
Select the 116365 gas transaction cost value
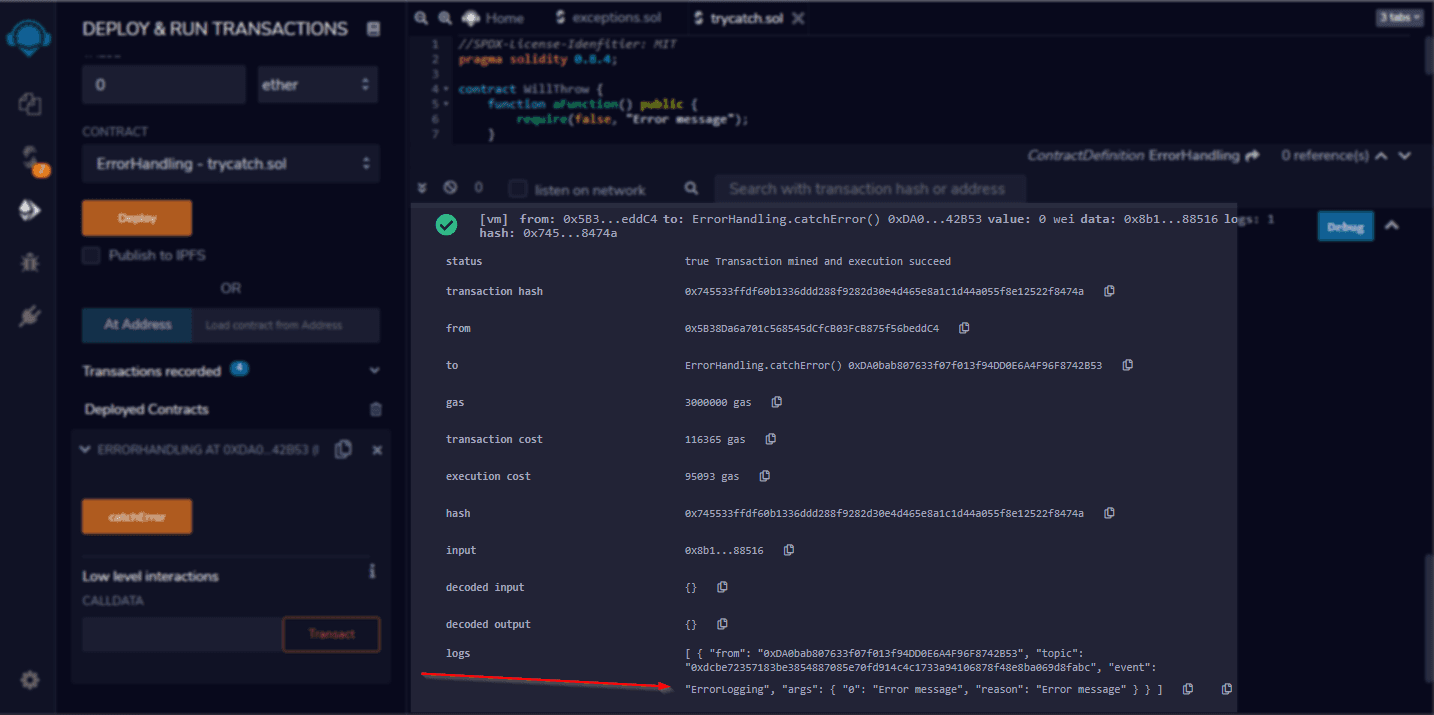pyautogui.click(x=715, y=439)
